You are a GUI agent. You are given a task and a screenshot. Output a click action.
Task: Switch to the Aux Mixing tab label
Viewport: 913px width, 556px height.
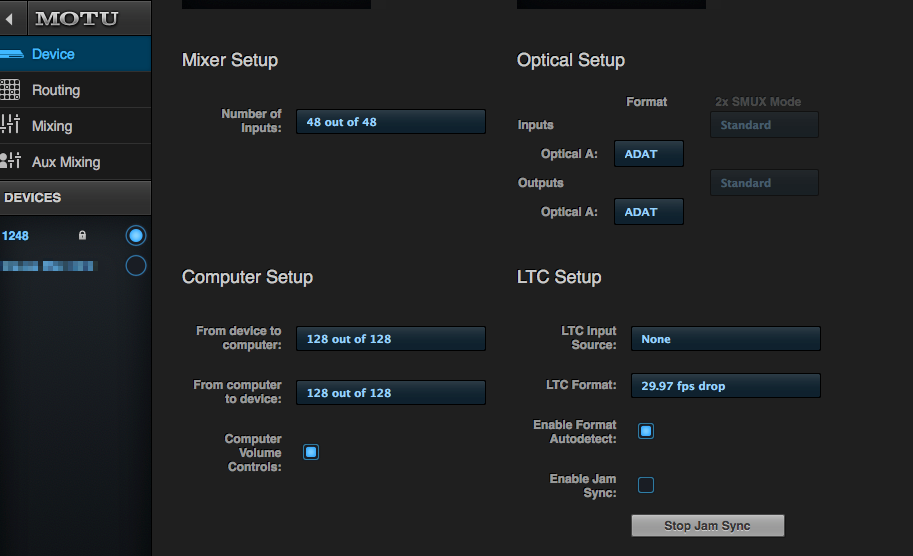tap(66, 162)
